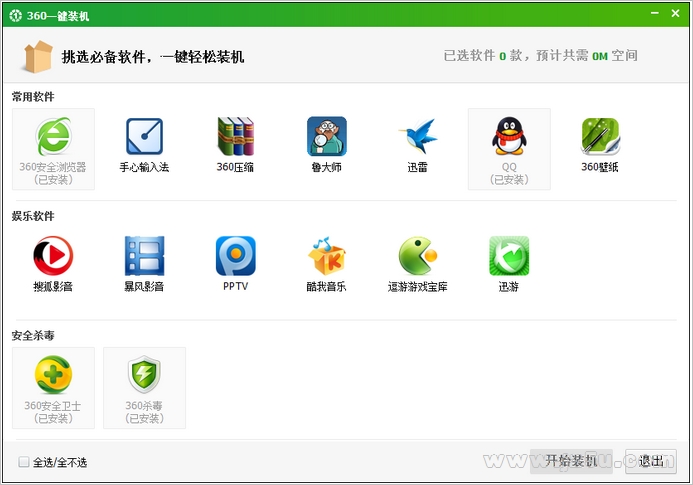
Task: Click the 360安全卫士 yellow plus icon
Action: tap(53, 375)
